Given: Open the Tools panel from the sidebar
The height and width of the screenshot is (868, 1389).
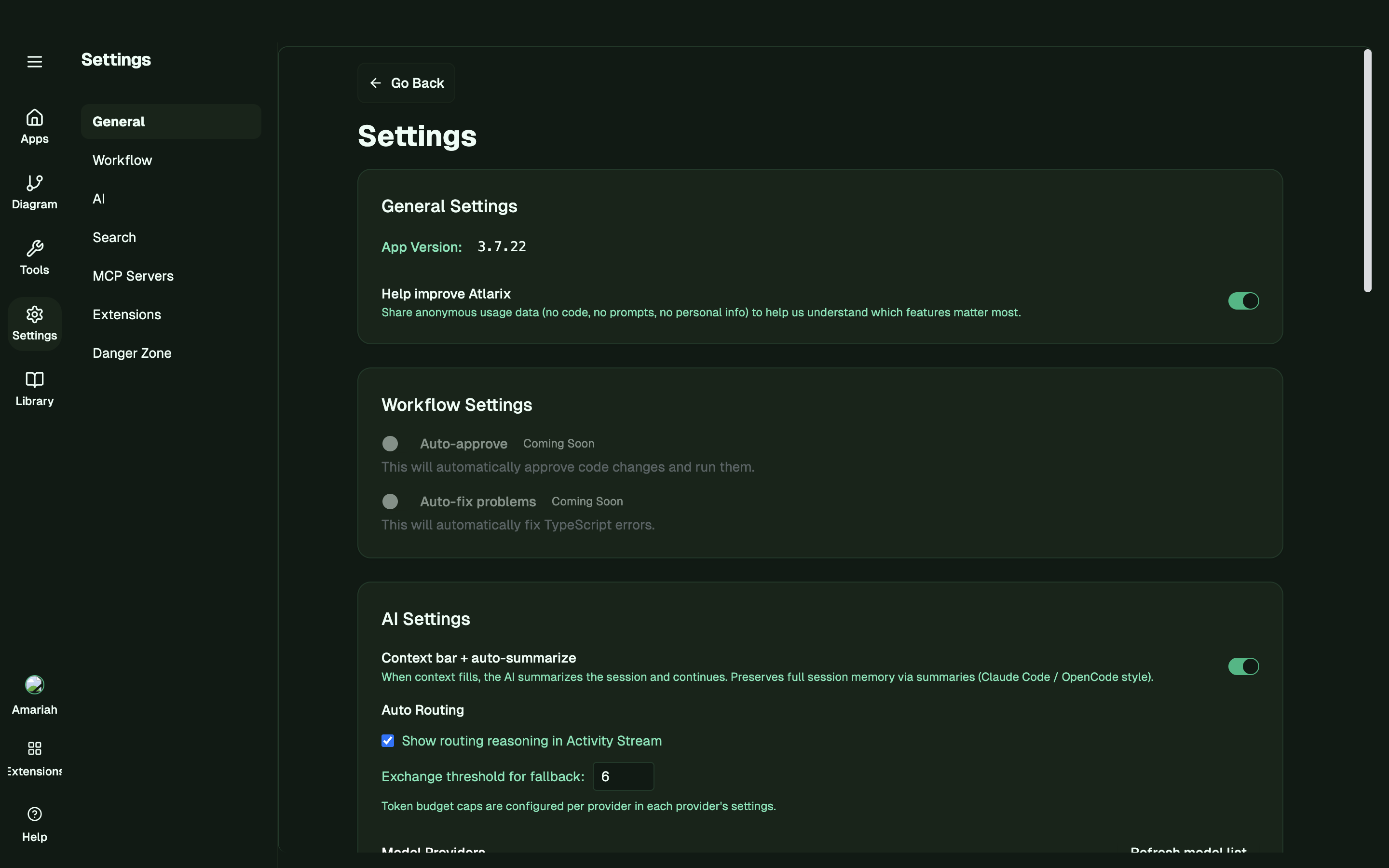Looking at the screenshot, I should [34, 257].
